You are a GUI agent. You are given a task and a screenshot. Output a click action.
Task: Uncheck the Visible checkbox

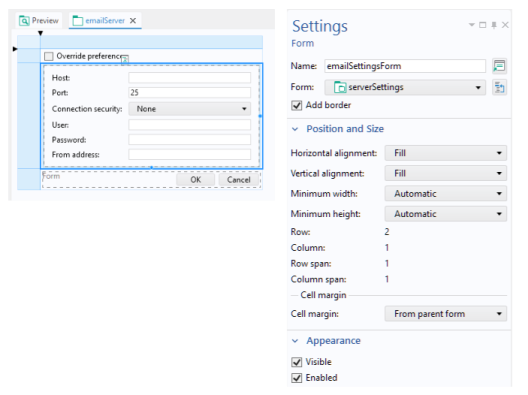[296, 362]
